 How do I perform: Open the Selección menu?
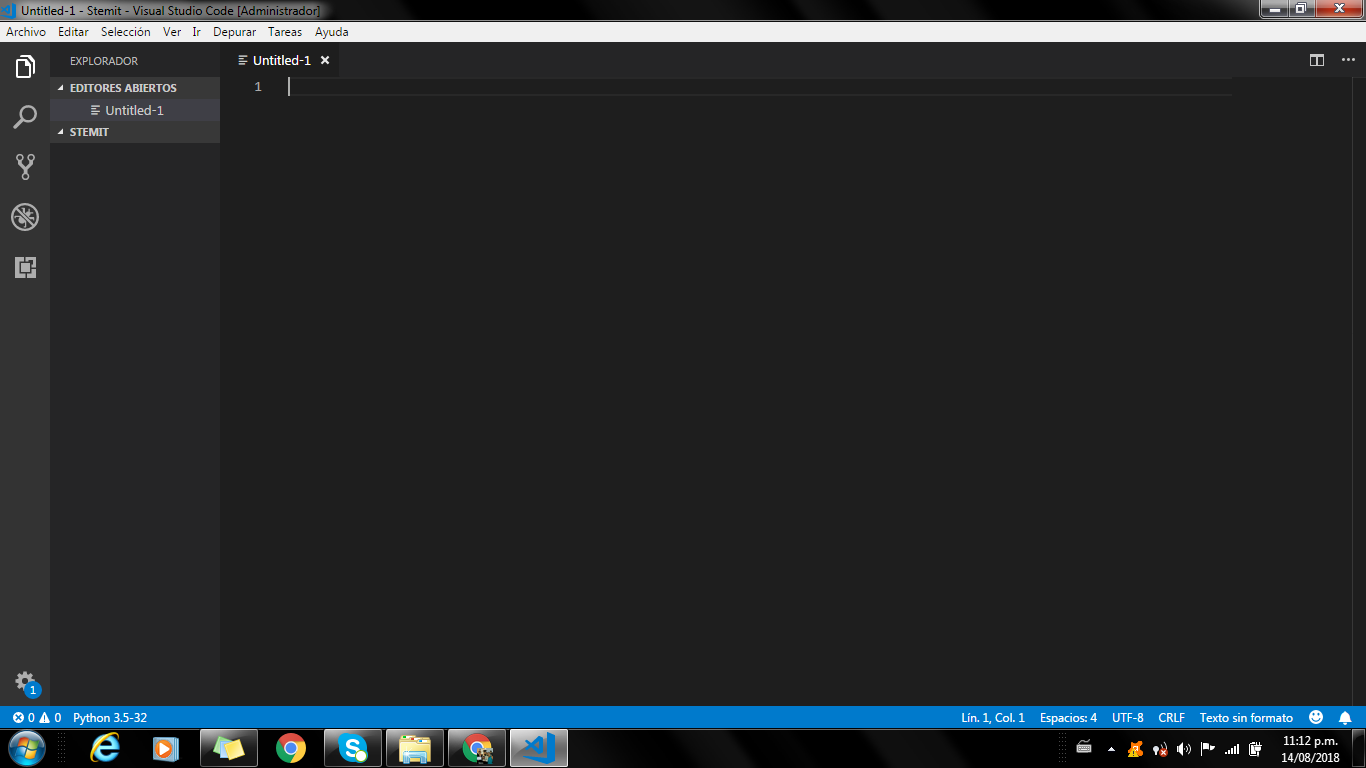pos(126,32)
